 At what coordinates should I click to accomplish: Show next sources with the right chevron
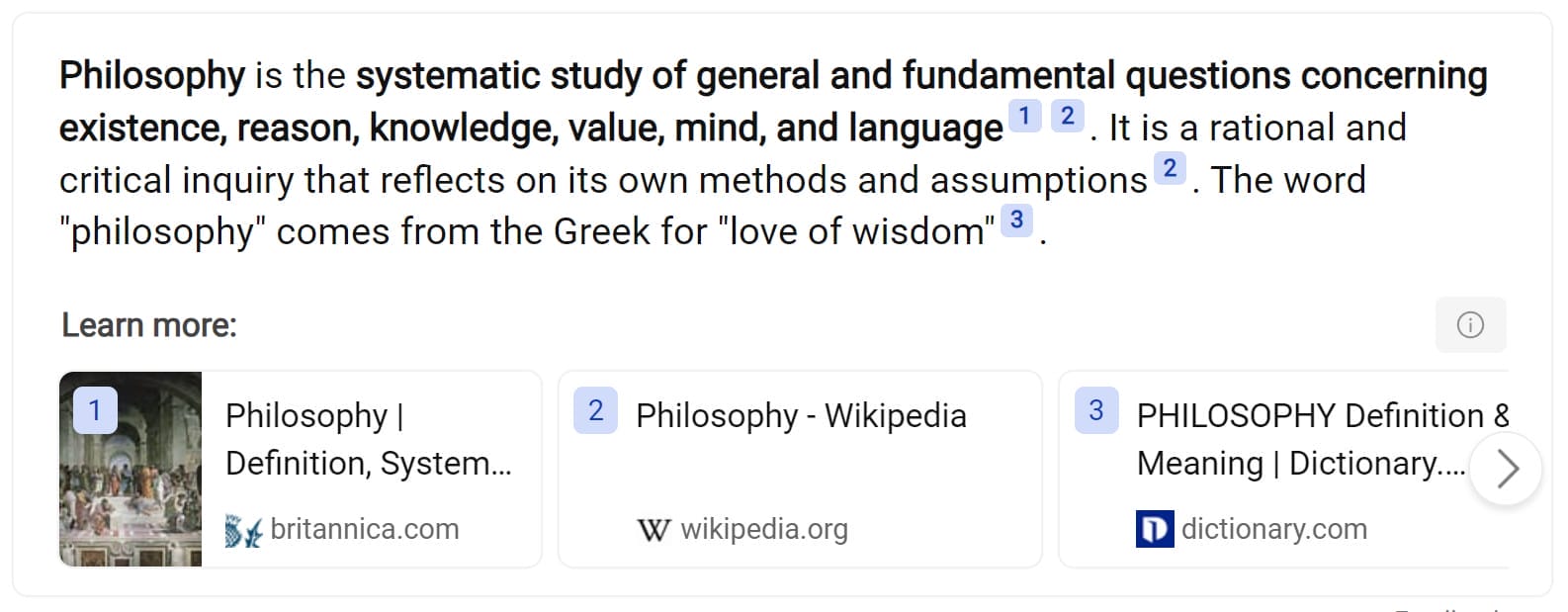(1506, 469)
